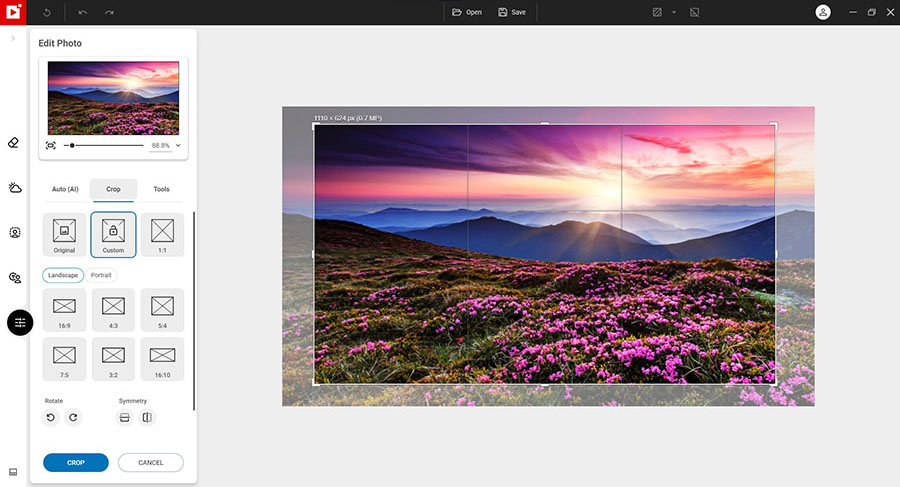Viewport: 900px width, 487px height.
Task: Switch to the Auto (AI) tab
Action: (65, 189)
